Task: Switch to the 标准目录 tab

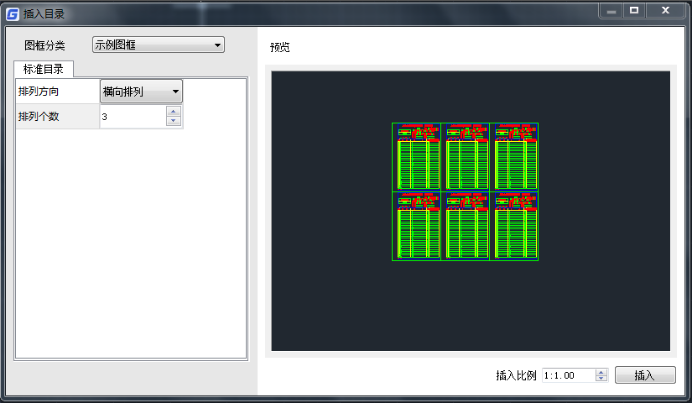Action: (43, 69)
